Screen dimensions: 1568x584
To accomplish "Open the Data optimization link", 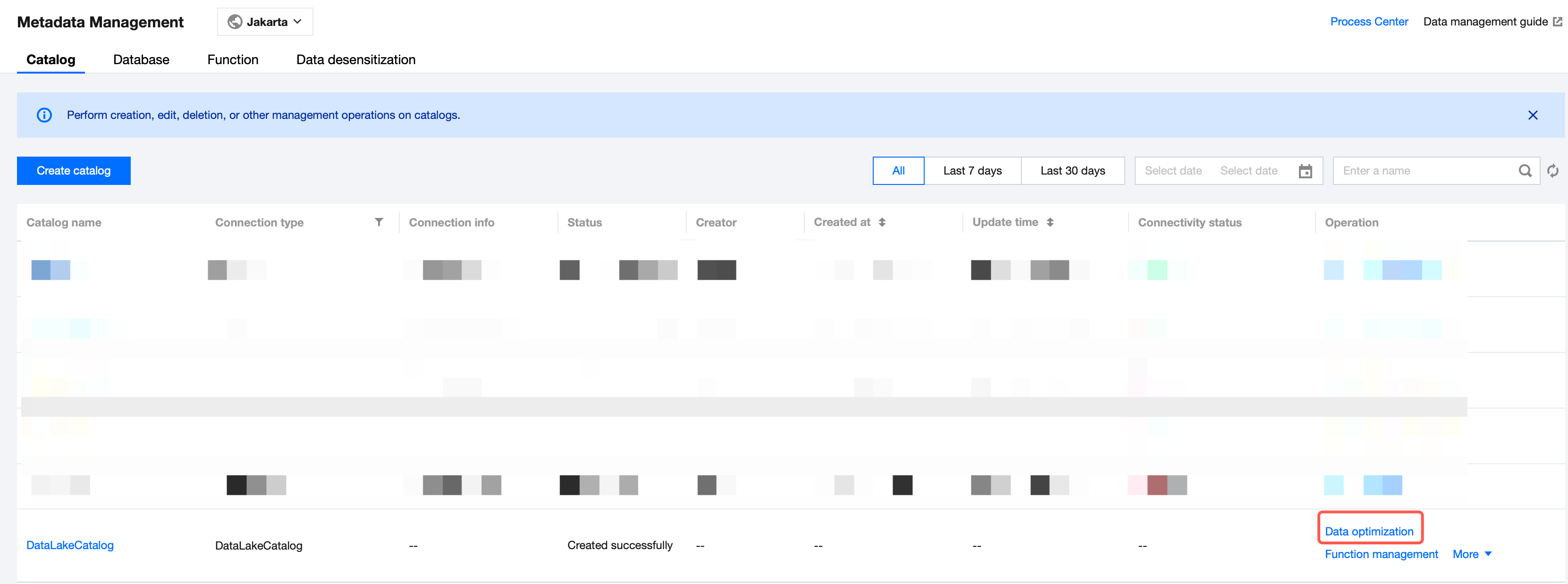I will point(1369,531).
